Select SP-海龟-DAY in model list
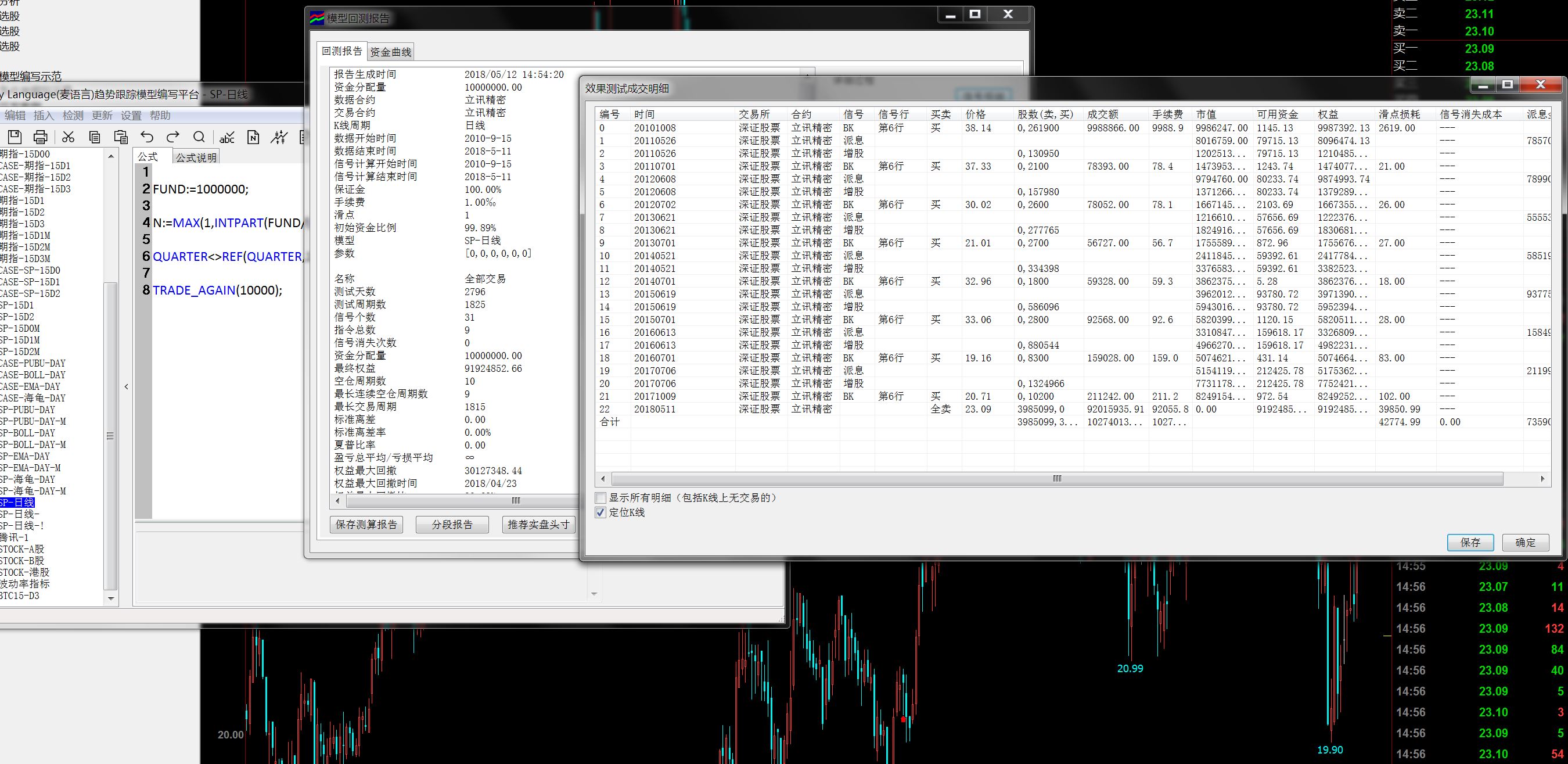 tap(28, 480)
